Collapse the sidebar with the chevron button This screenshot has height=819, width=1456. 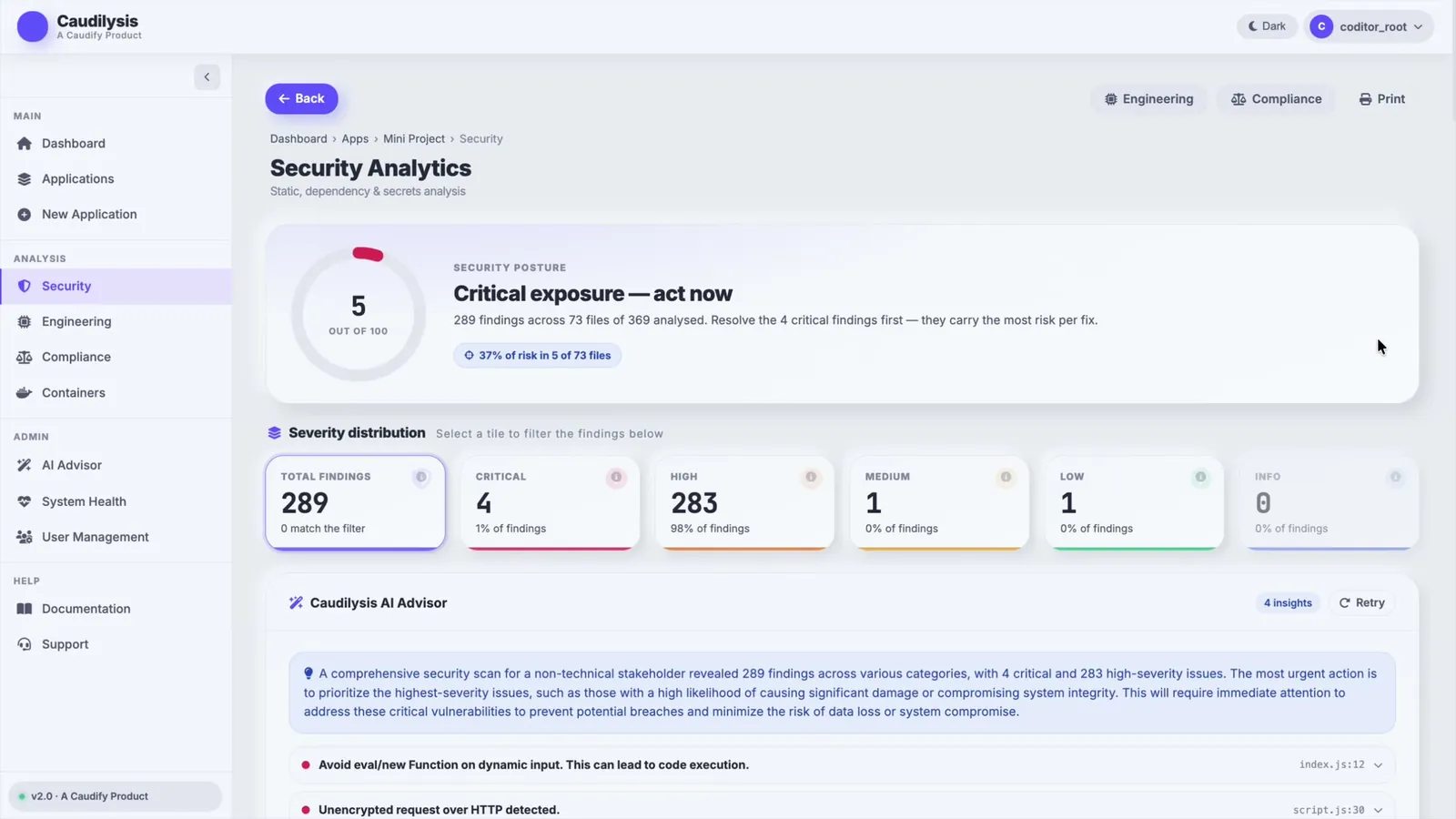pos(207,77)
